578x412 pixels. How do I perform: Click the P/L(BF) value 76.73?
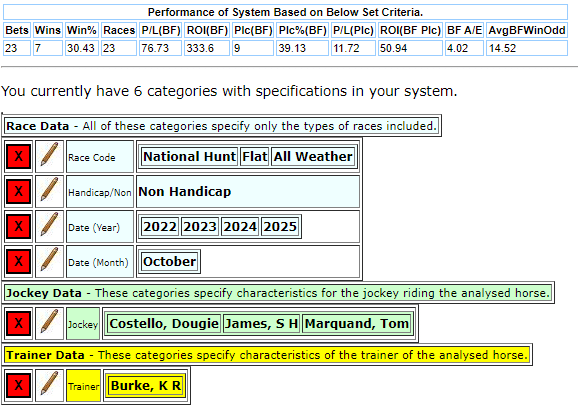(x=161, y=48)
